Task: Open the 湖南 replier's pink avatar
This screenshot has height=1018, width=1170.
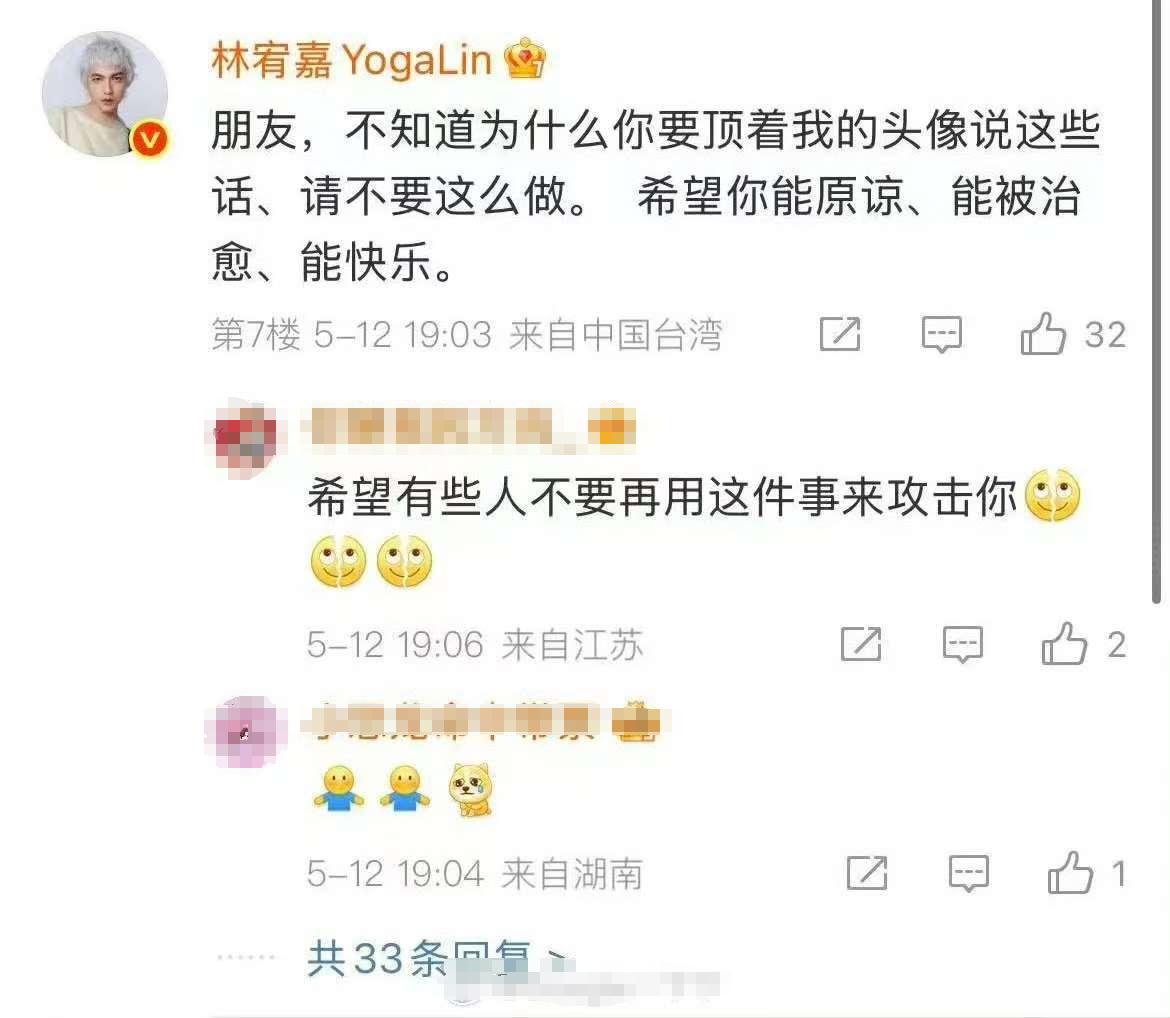Action: [x=245, y=731]
